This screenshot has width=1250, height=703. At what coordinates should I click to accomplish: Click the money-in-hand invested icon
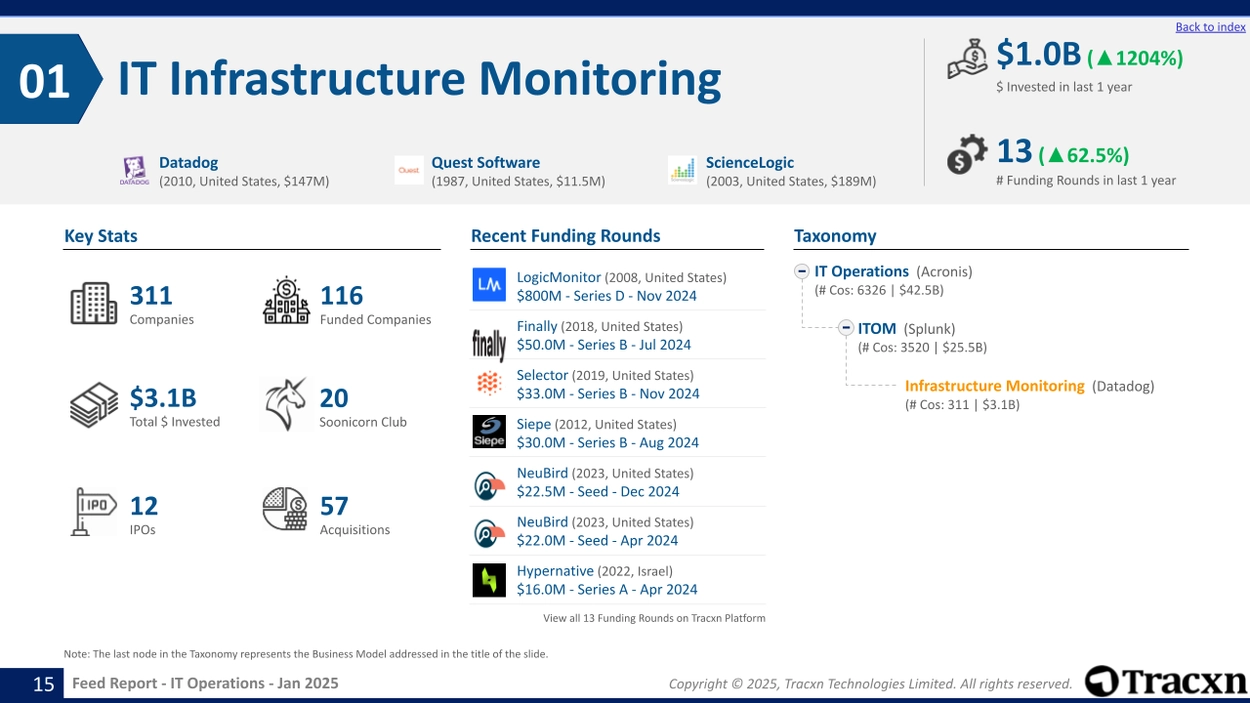coord(967,58)
